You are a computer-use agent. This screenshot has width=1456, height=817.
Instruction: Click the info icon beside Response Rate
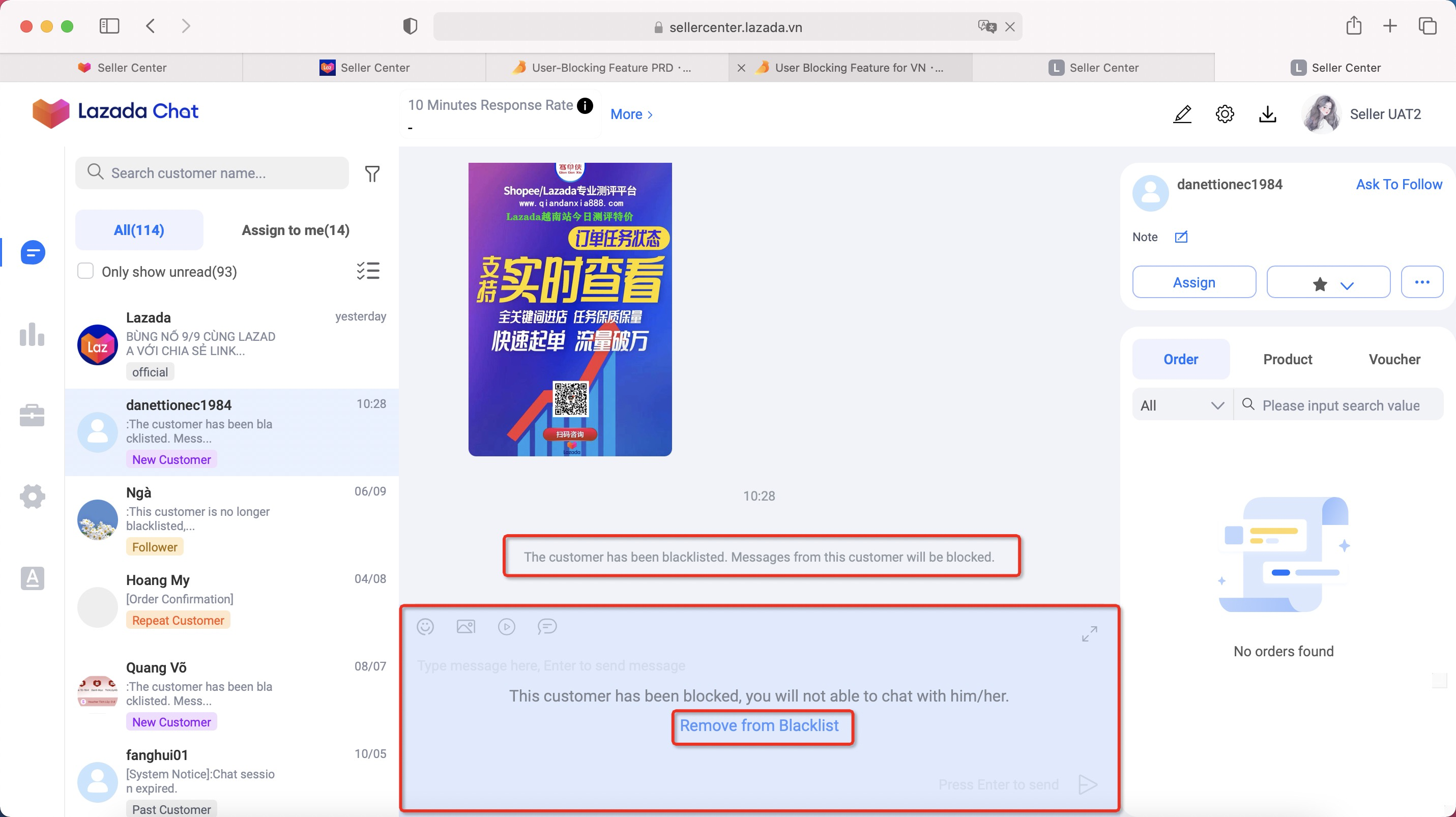[x=585, y=106]
